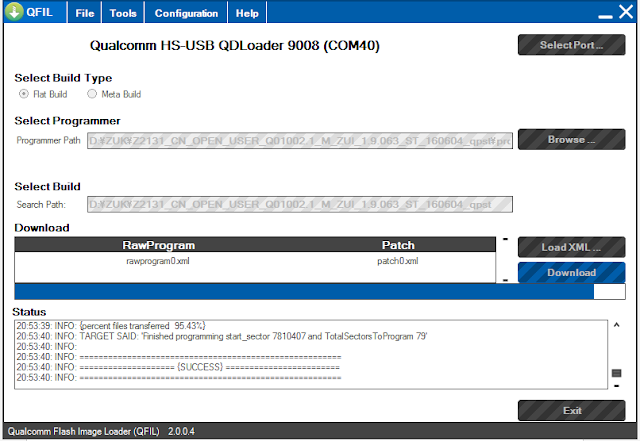Click the minus button below the Patch list
Viewport: 640px width, 441px height.
505,280
